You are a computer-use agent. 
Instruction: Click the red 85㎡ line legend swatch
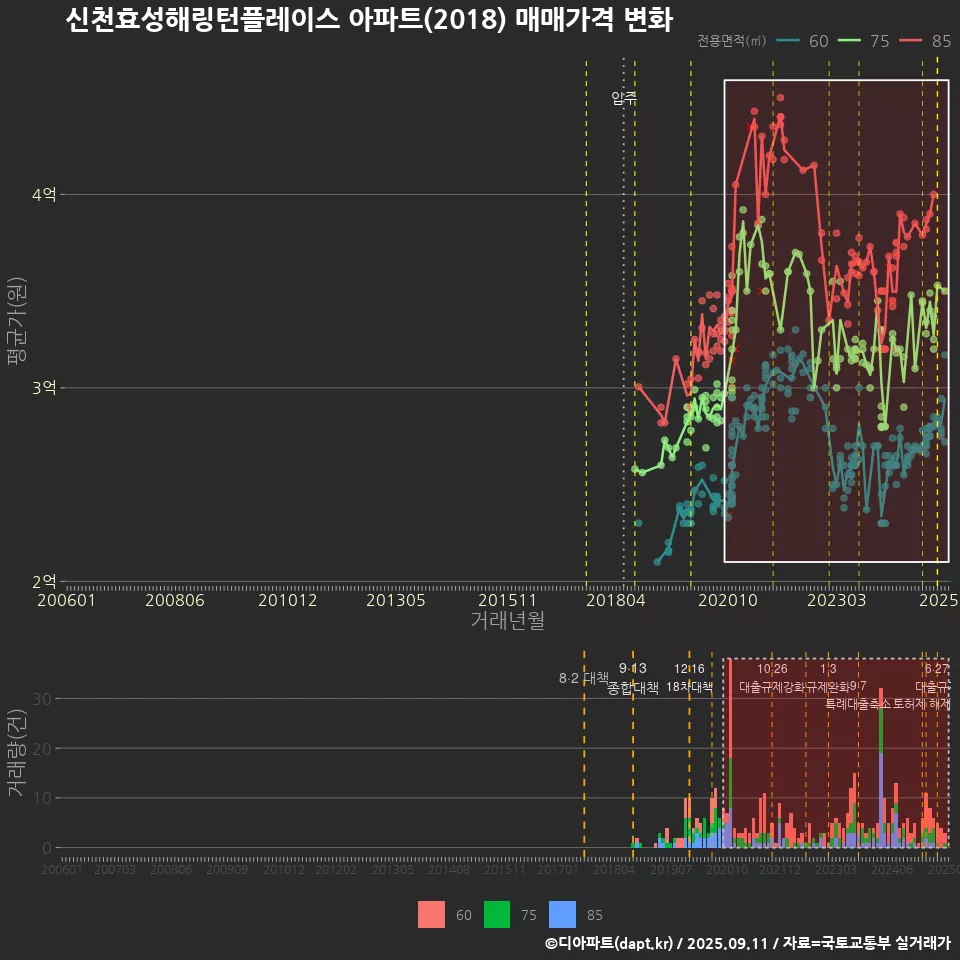tap(910, 40)
